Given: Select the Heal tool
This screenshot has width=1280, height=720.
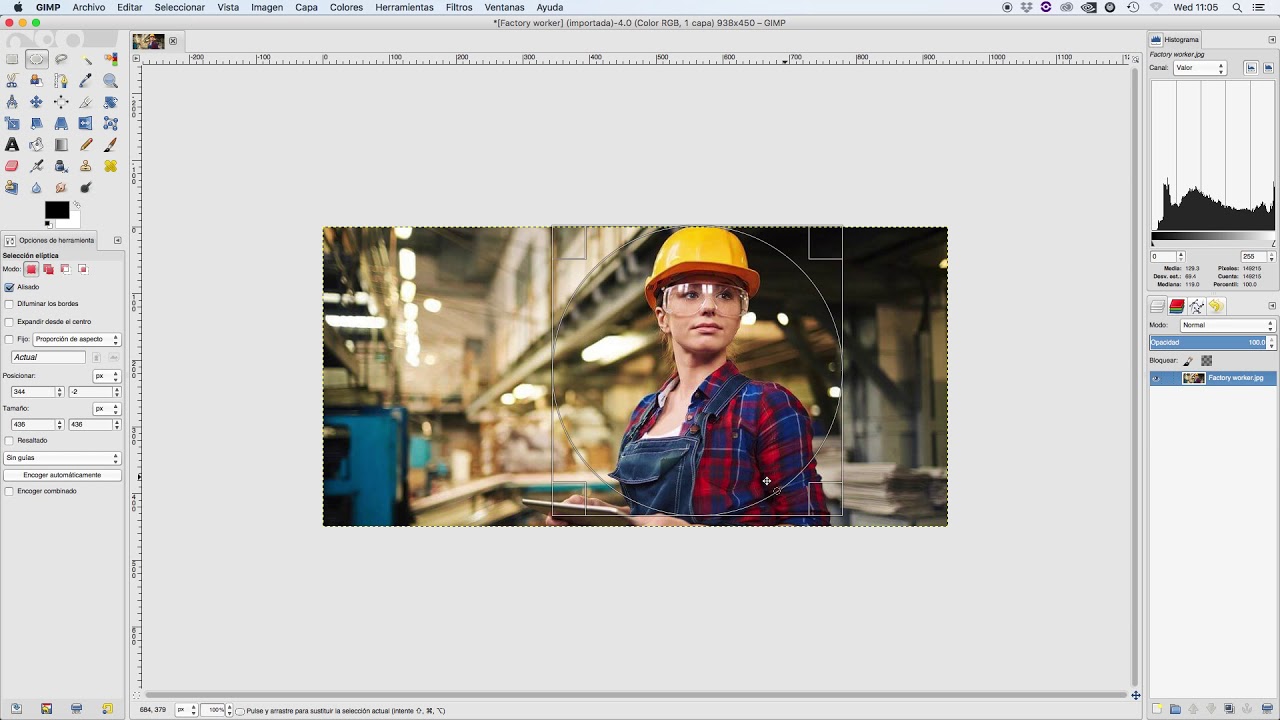Looking at the screenshot, I should click(110, 166).
